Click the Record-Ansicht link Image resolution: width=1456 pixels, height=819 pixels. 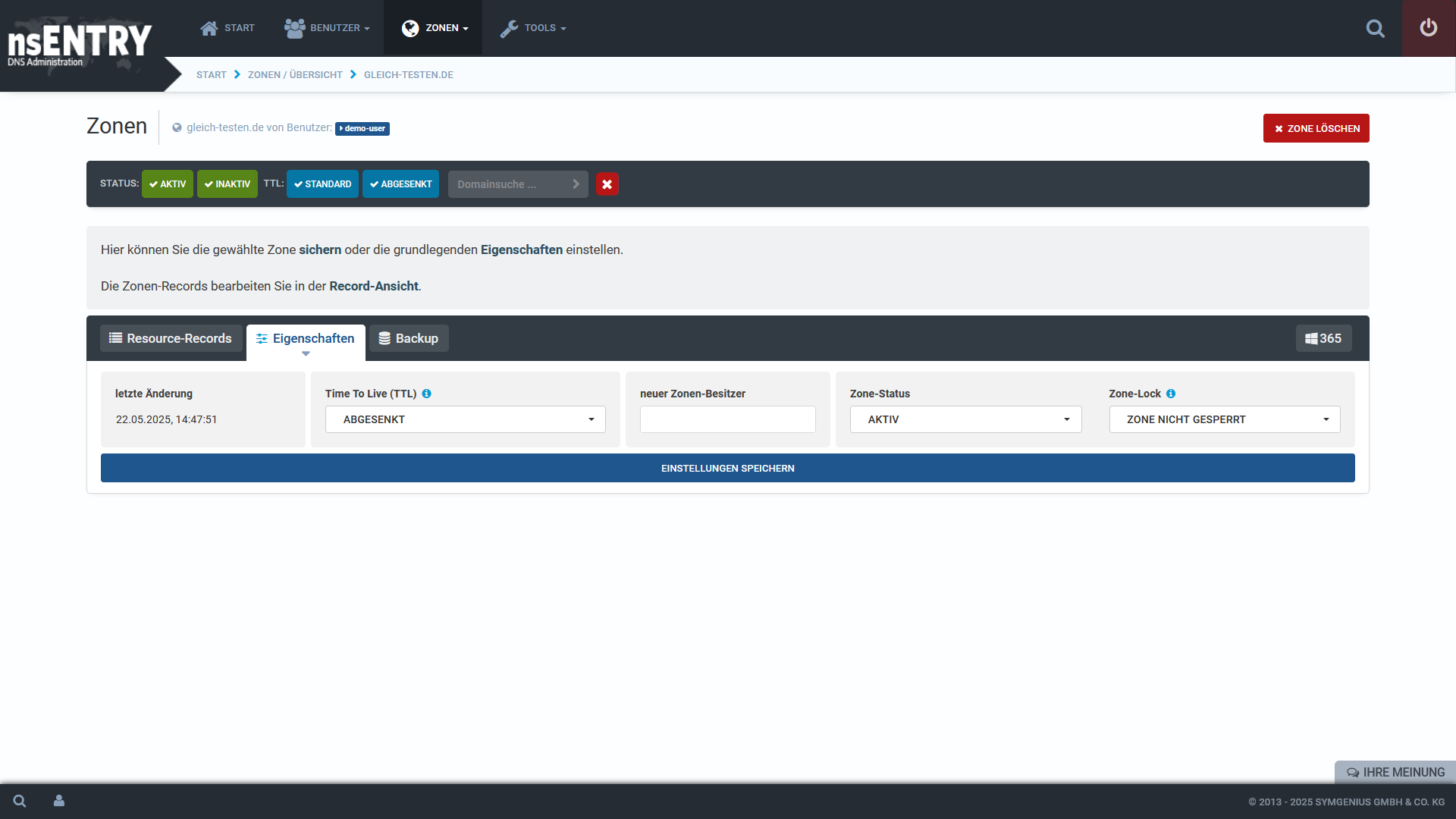pyautogui.click(x=373, y=286)
